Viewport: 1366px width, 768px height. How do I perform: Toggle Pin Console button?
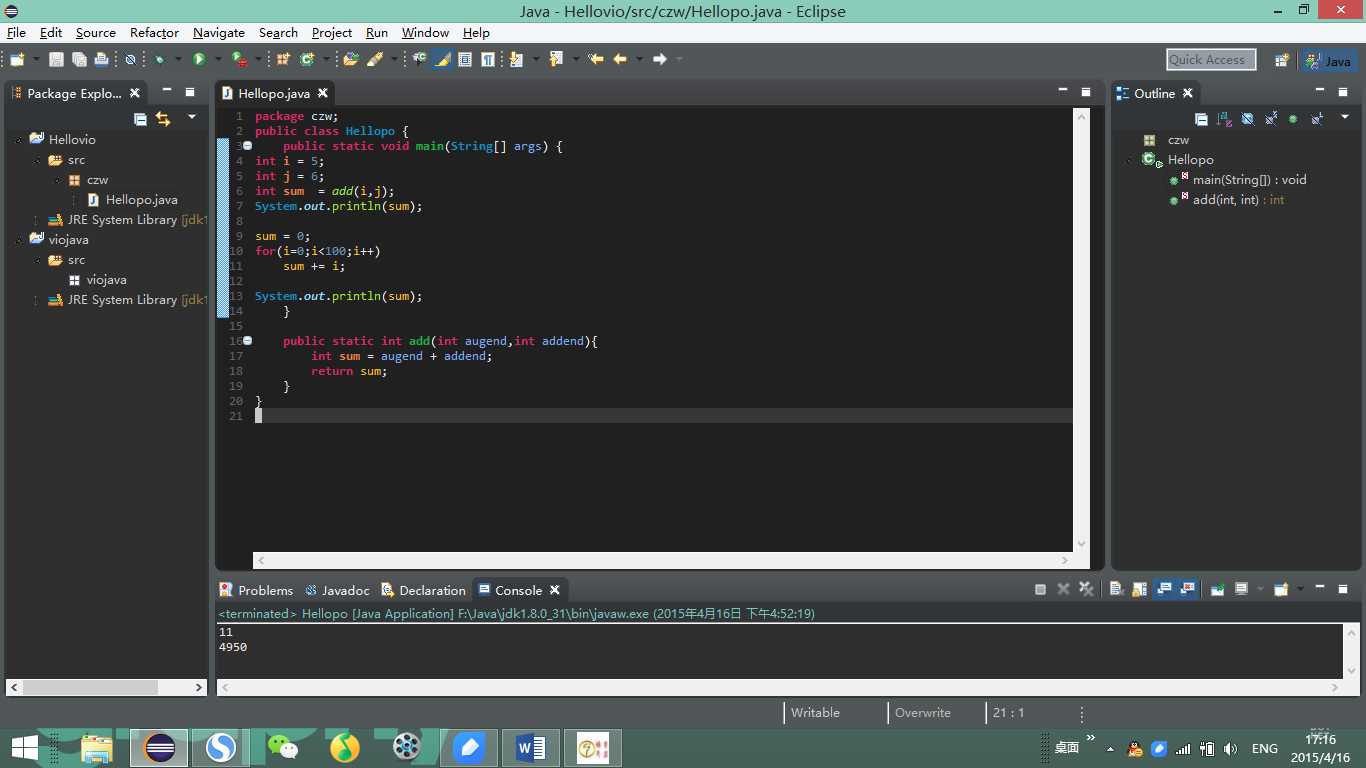(1217, 589)
